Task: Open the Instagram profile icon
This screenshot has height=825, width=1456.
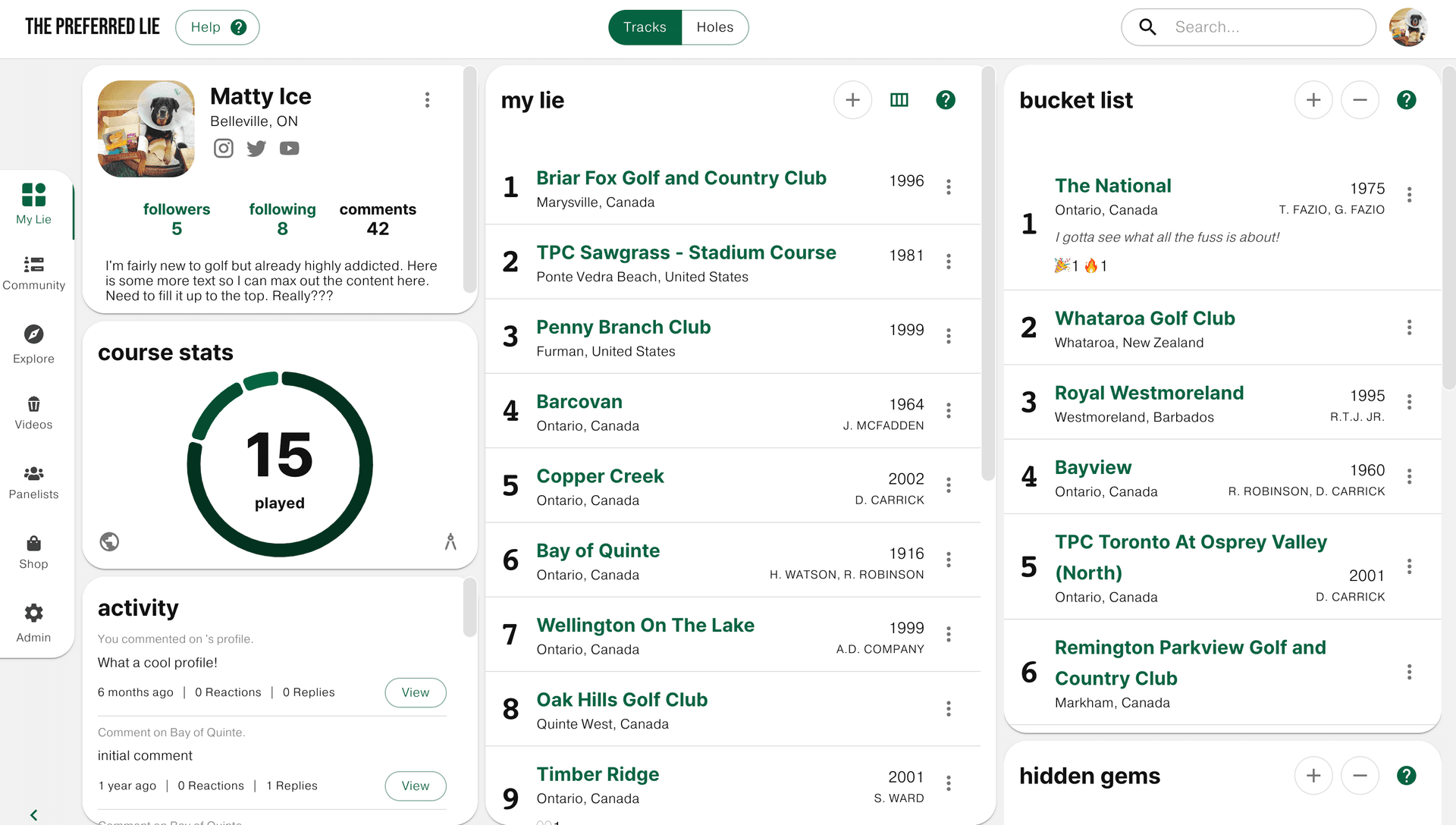Action: click(223, 148)
